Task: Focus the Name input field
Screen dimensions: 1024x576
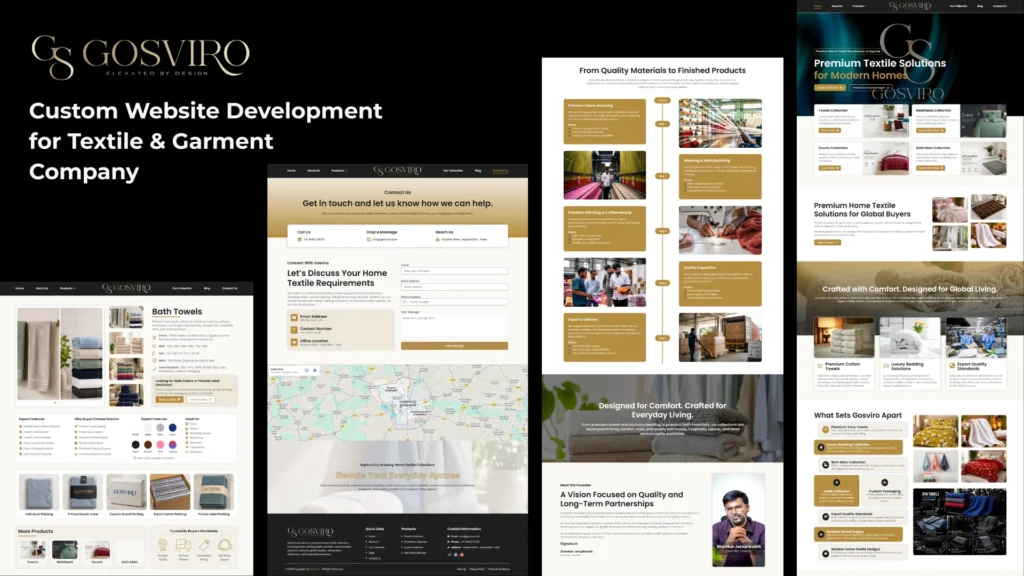Action: click(455, 271)
